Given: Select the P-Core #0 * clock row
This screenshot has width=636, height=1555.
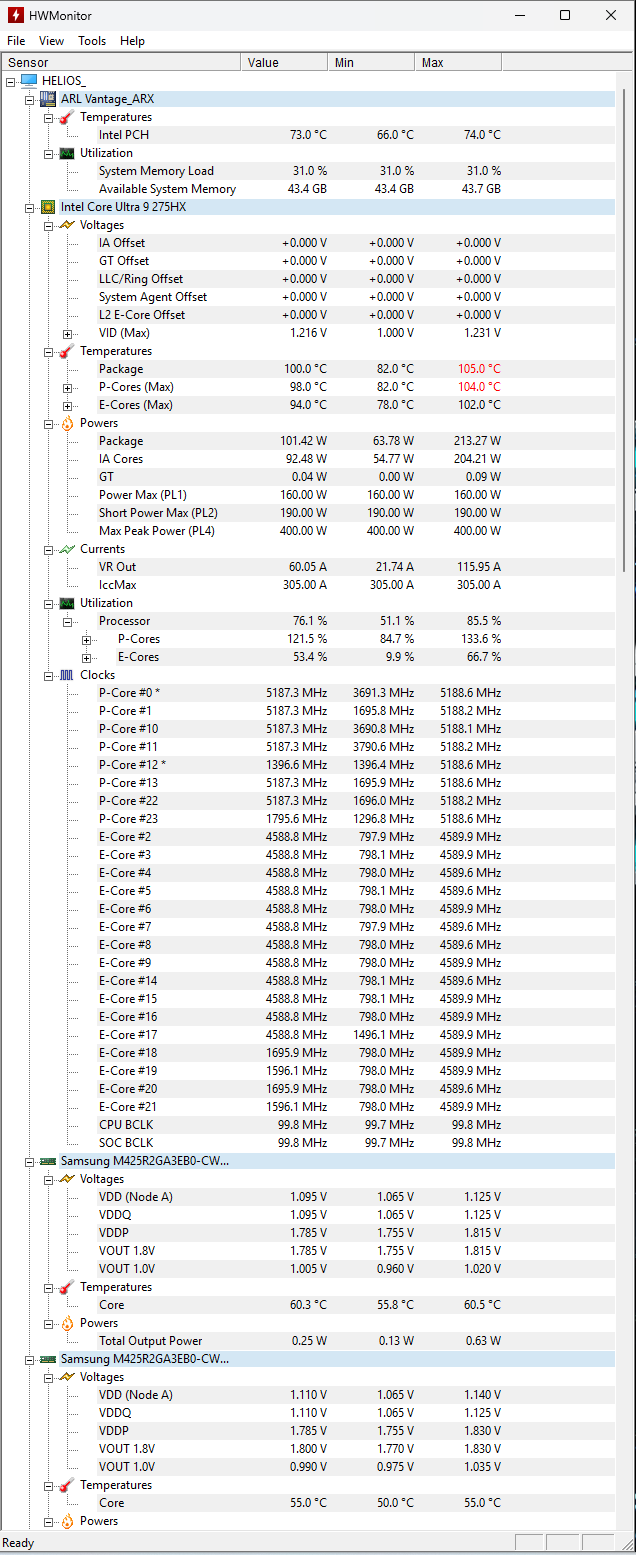Looking at the screenshot, I should (308, 693).
